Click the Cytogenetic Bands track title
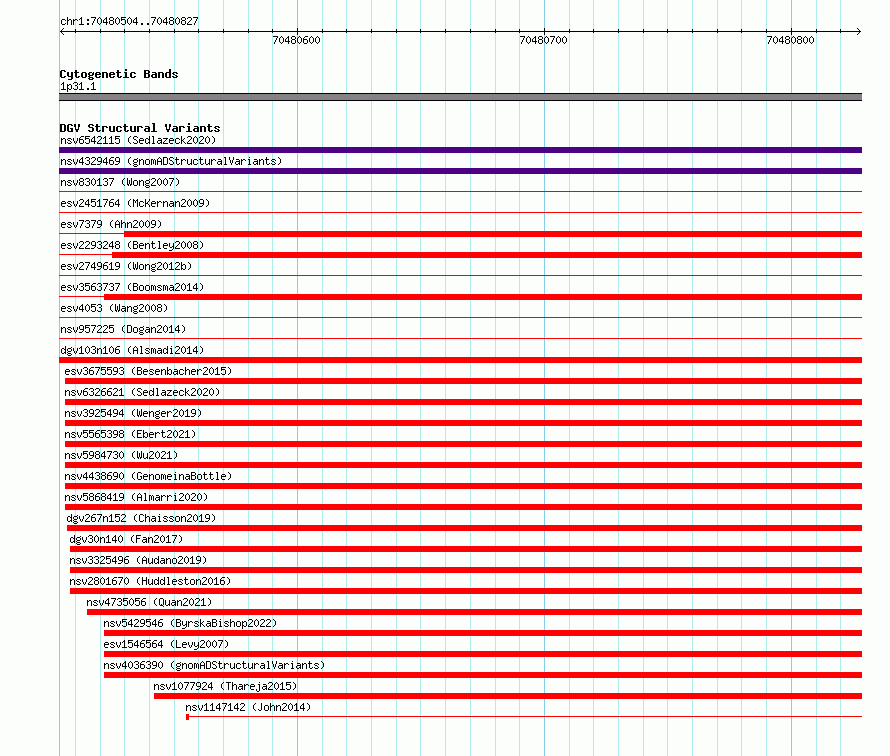 point(119,74)
